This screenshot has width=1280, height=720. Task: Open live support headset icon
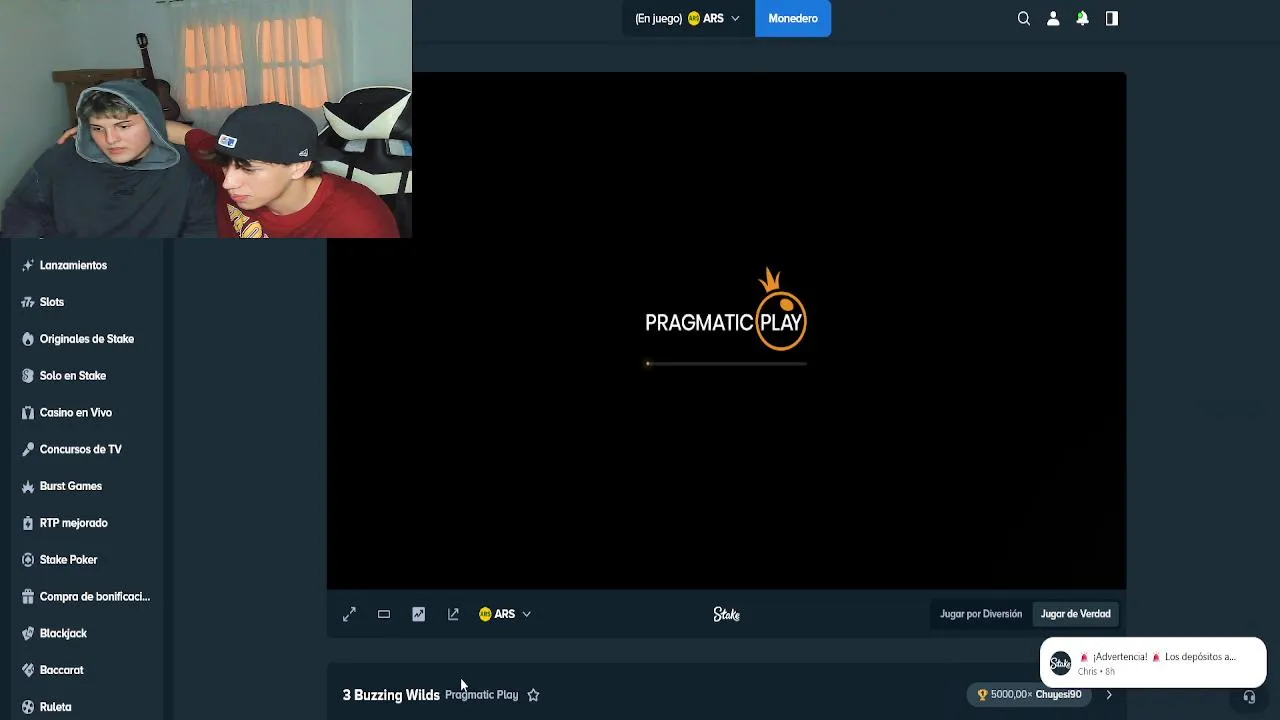(1249, 697)
